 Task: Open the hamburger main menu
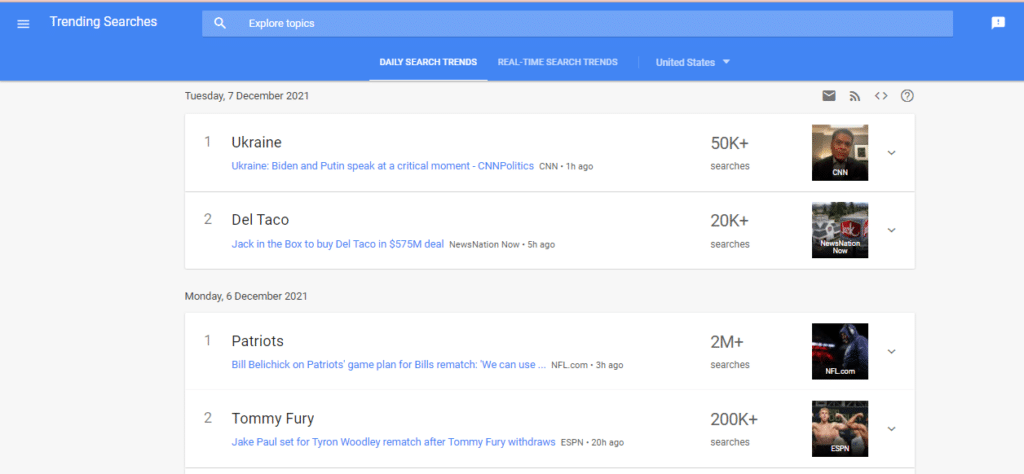pos(24,24)
